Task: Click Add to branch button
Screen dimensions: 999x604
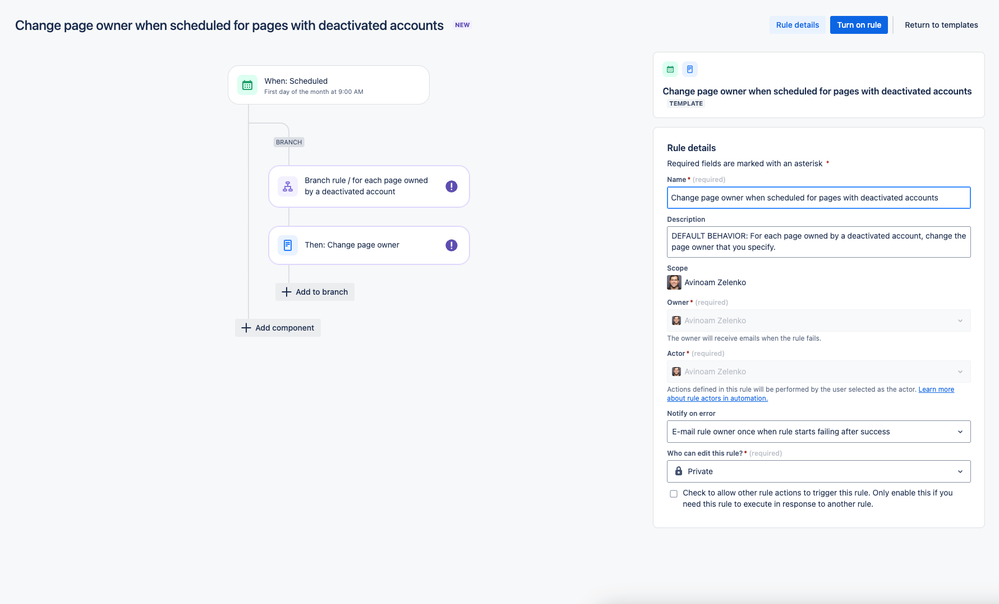Action: pyautogui.click(x=315, y=292)
